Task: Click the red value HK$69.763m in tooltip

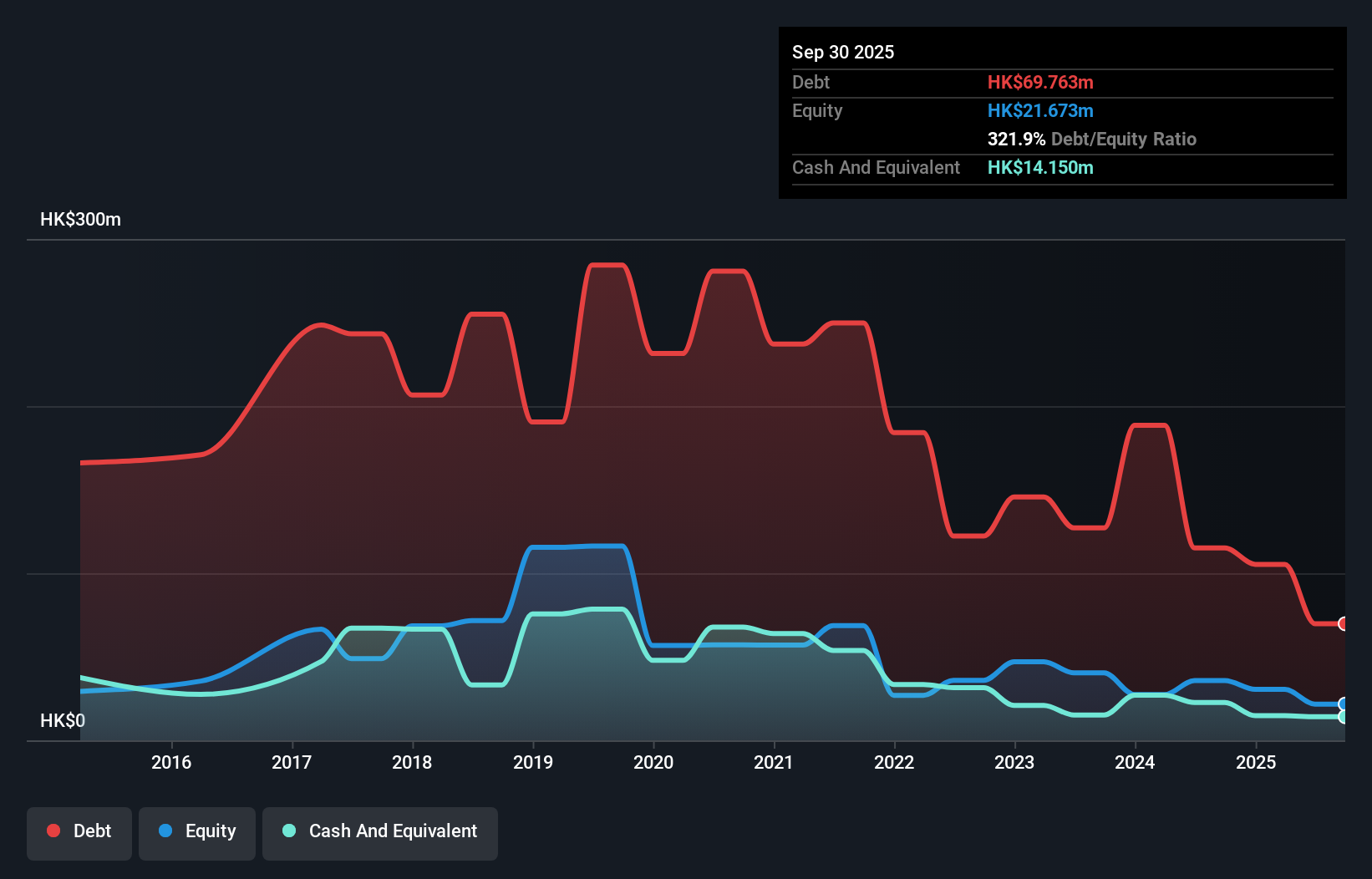Action: click(1040, 82)
